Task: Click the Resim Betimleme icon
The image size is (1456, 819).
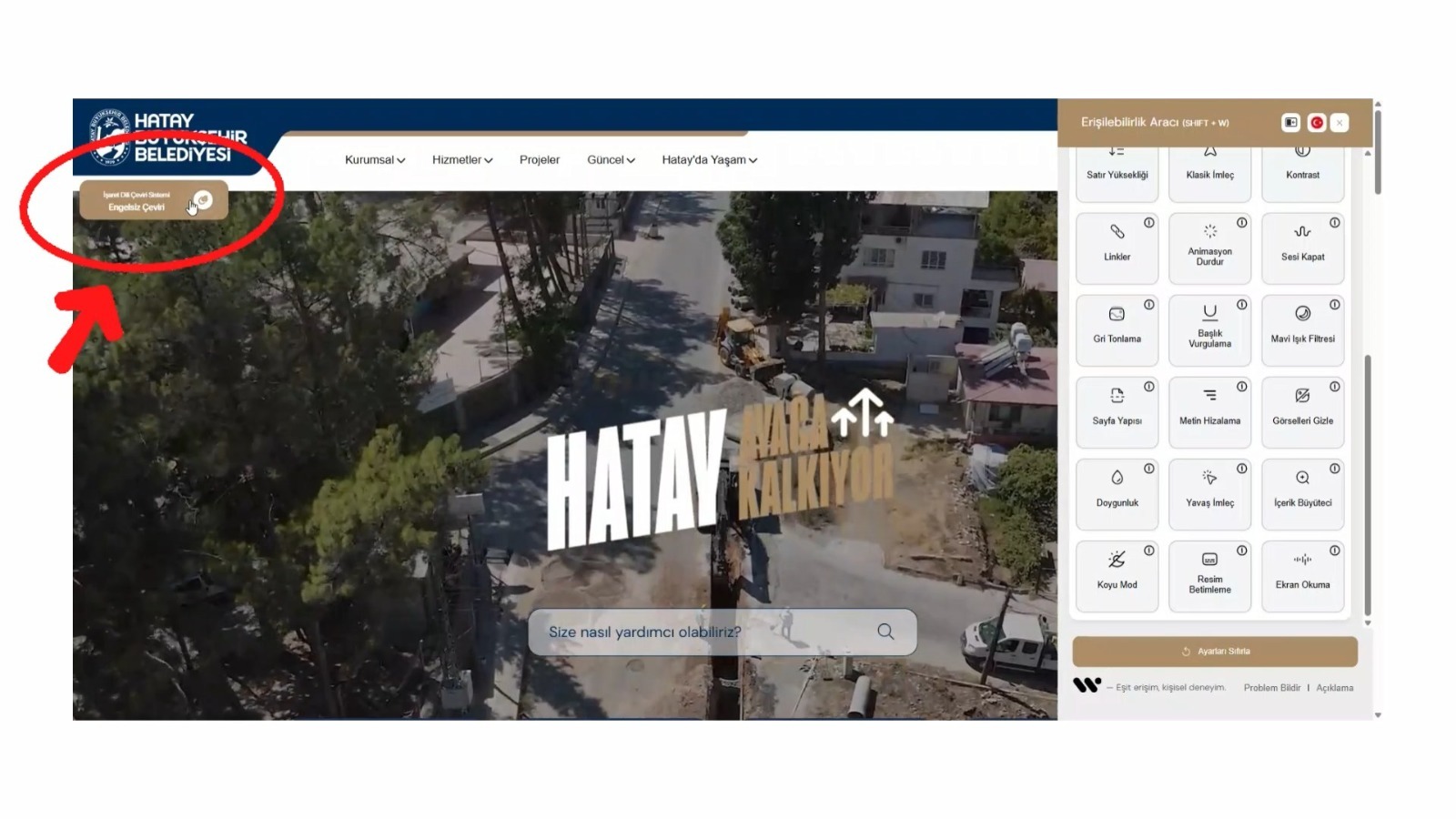Action: pos(1209,560)
